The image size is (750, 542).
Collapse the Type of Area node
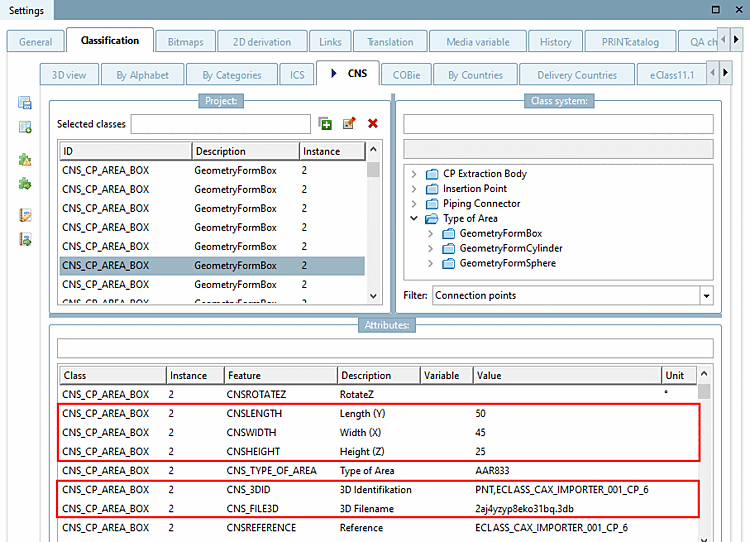click(x=415, y=219)
